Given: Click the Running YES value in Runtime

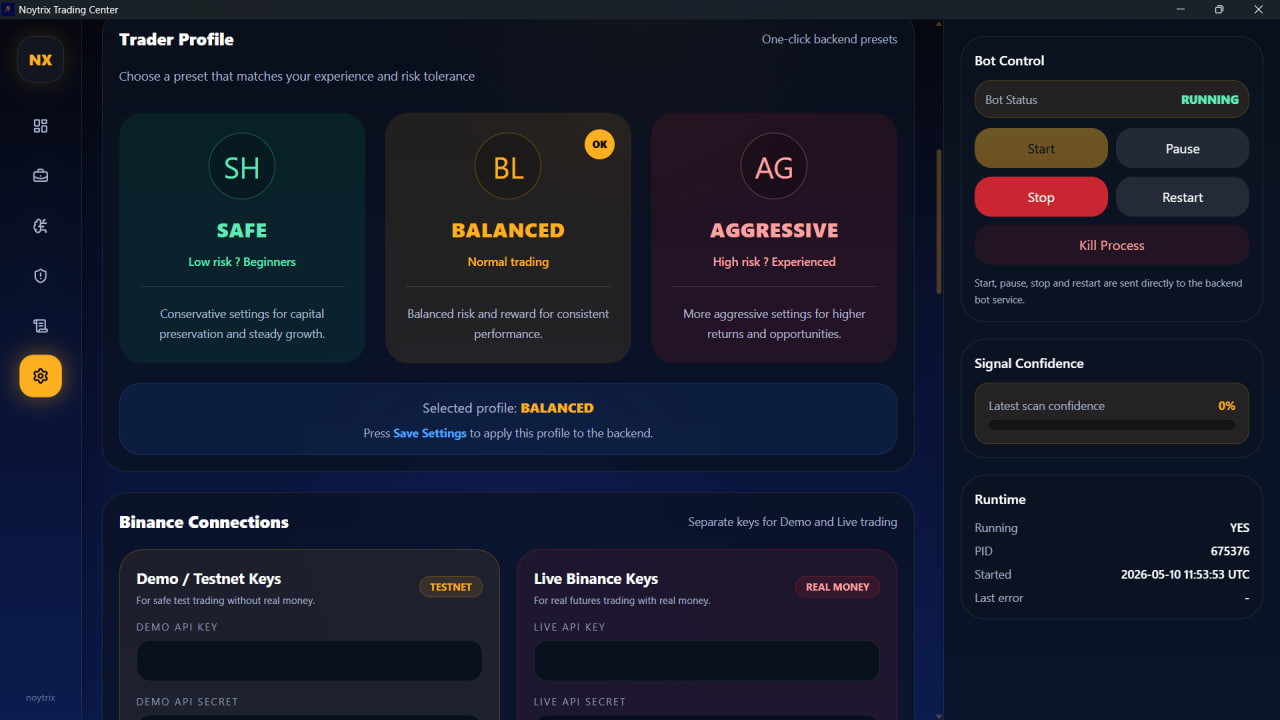Looking at the screenshot, I should 1239,528.
